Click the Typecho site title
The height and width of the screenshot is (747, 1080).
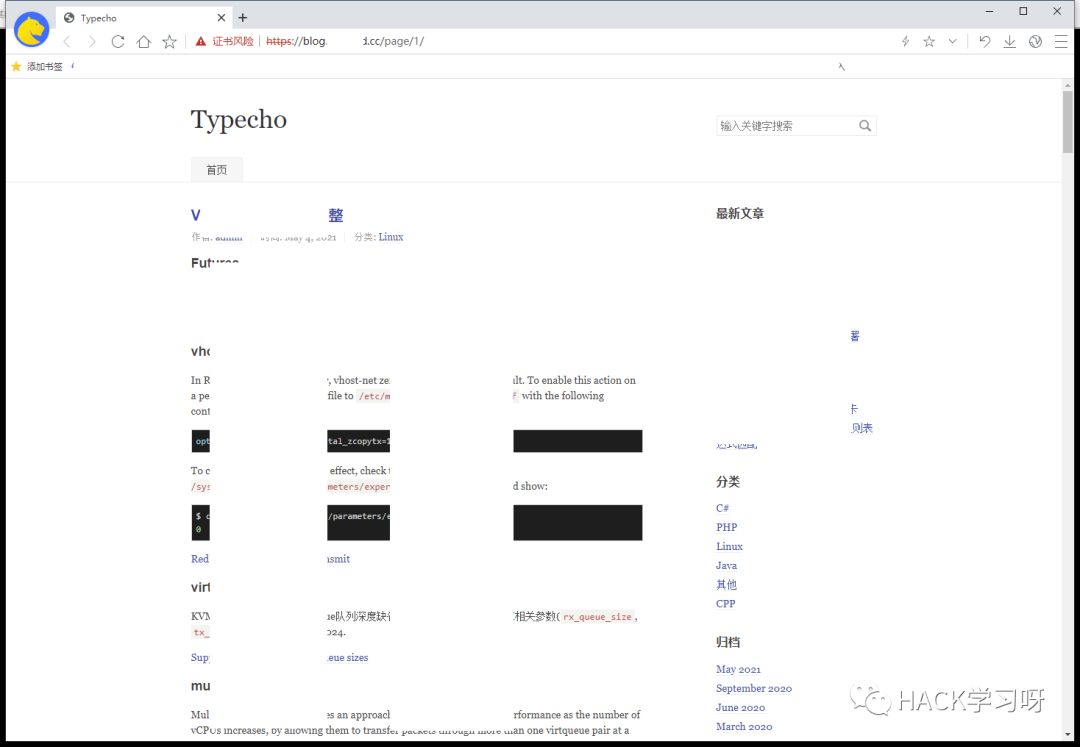tap(238, 120)
